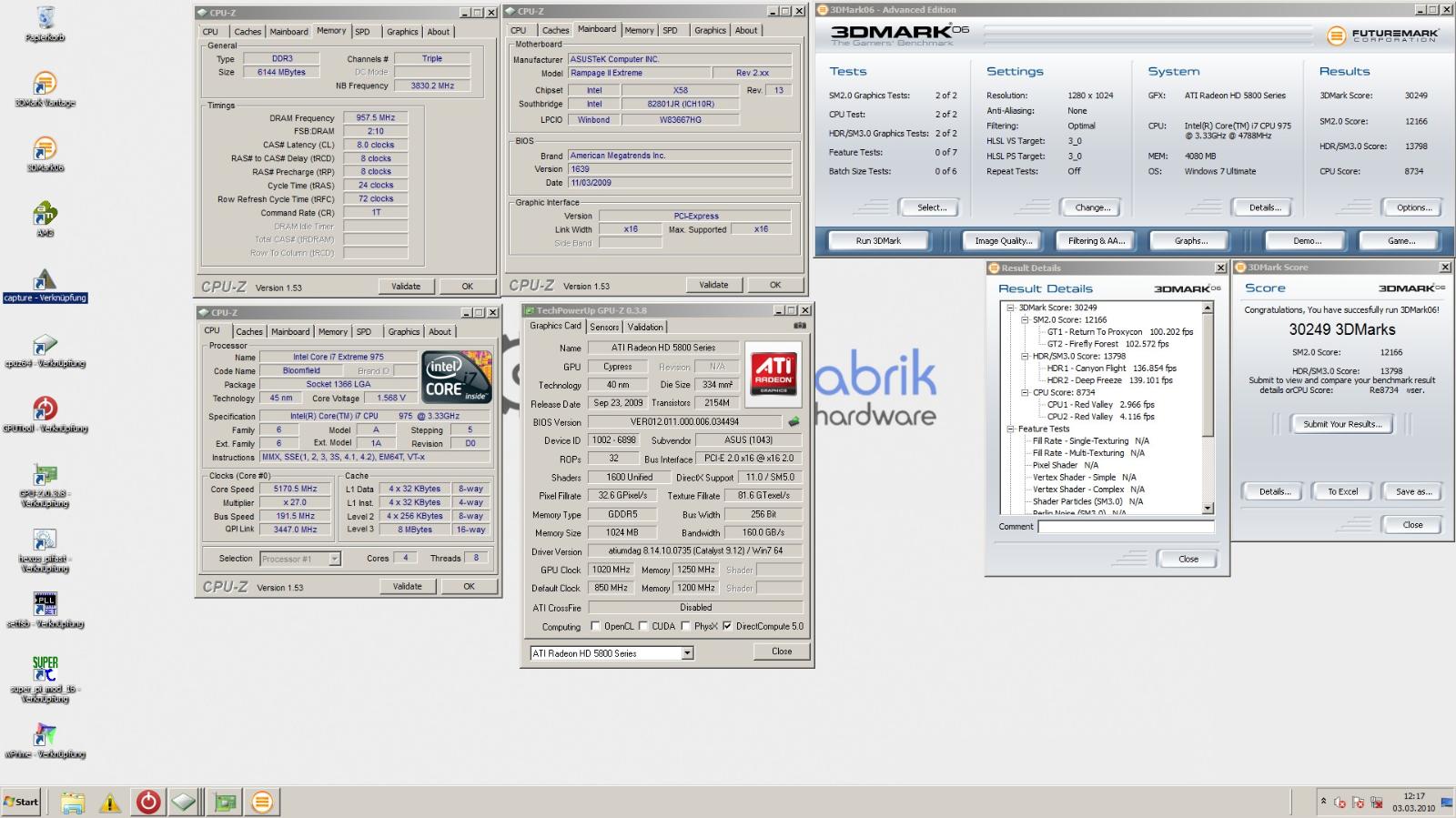Select CPU1 - Red Valley 2.966 fps row
Viewport: 1456px width, 818px height.
click(1100, 405)
